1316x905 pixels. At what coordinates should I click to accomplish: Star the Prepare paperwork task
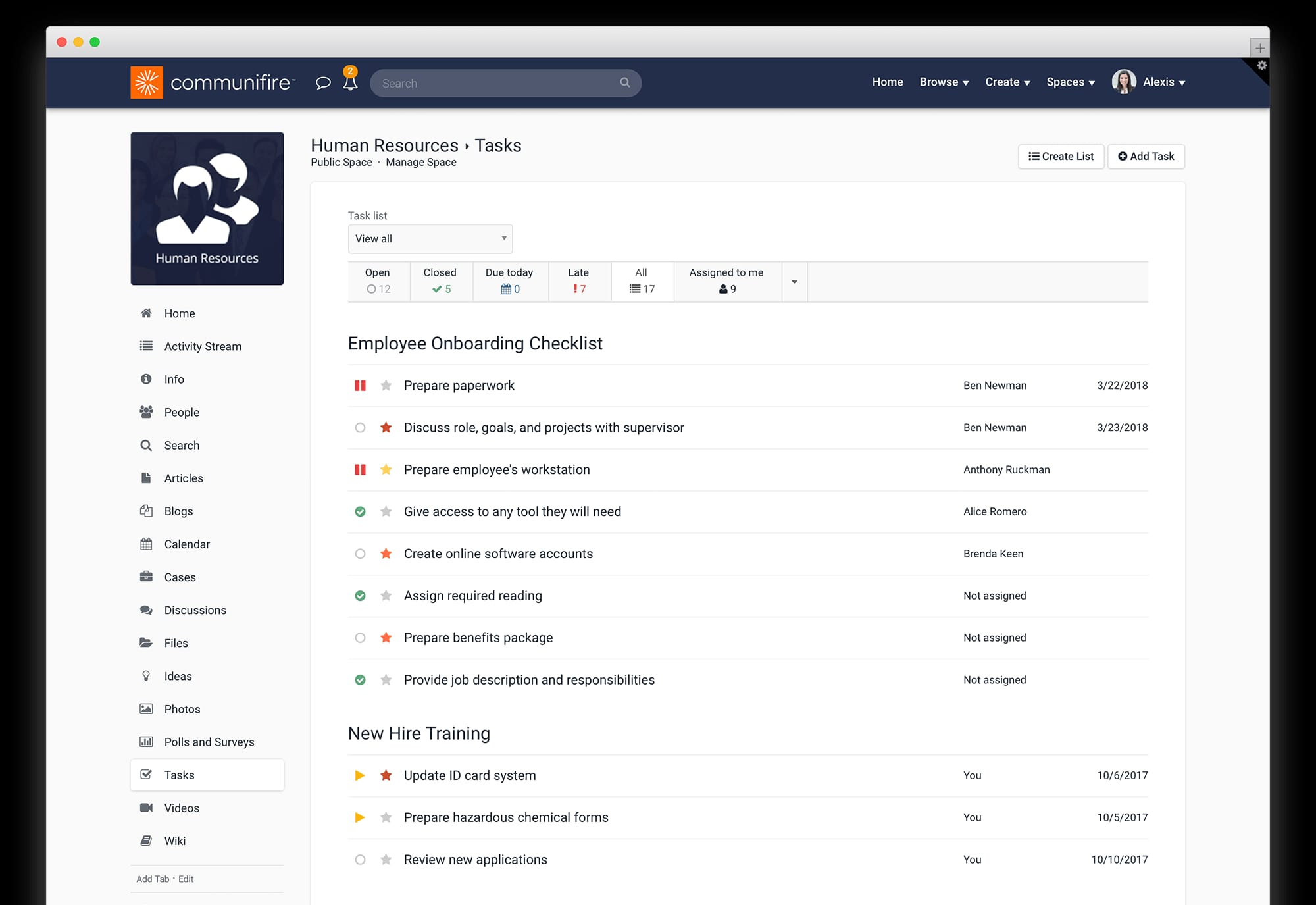386,385
